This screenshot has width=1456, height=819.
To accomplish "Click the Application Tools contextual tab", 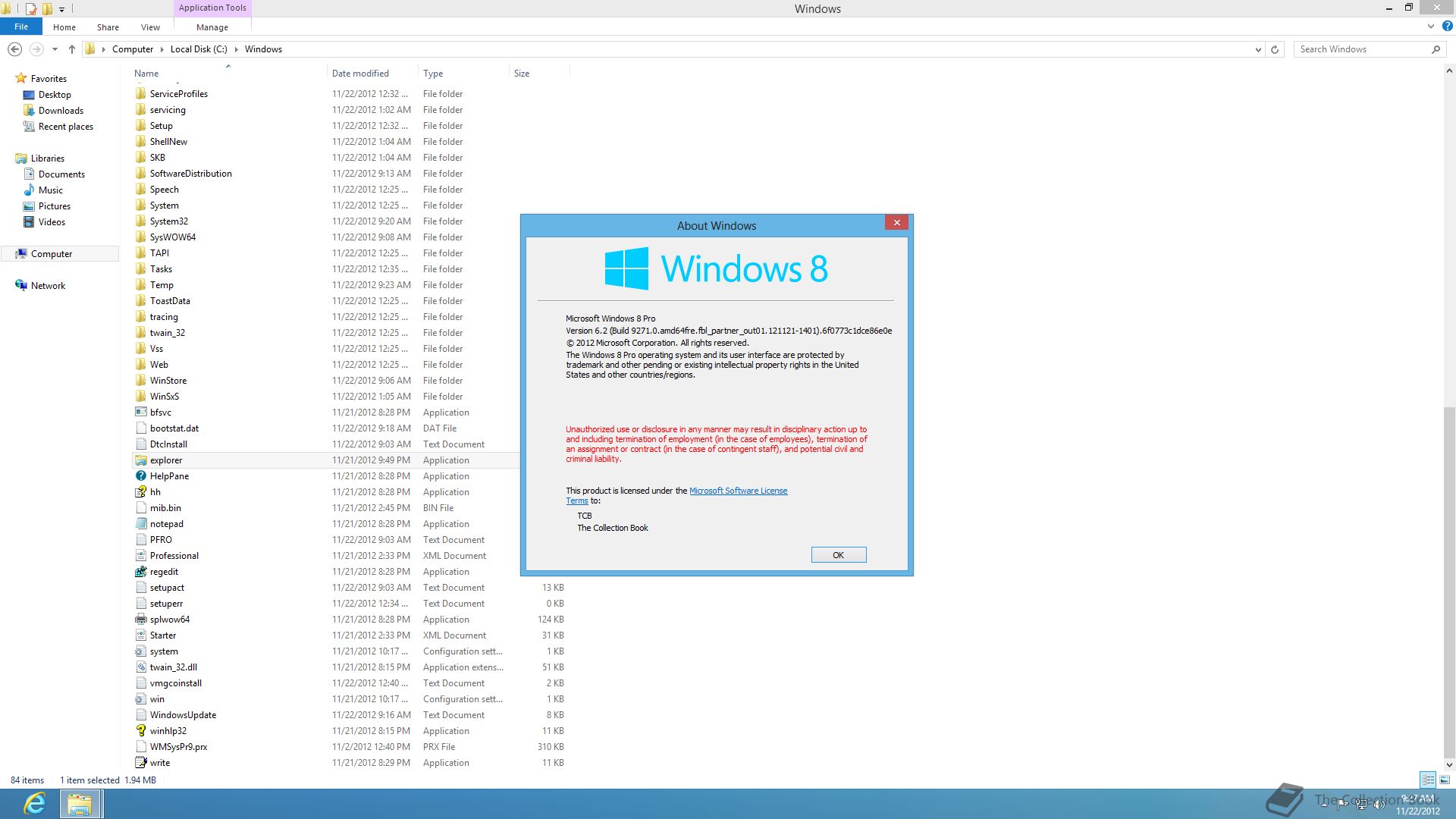I will click(x=212, y=8).
